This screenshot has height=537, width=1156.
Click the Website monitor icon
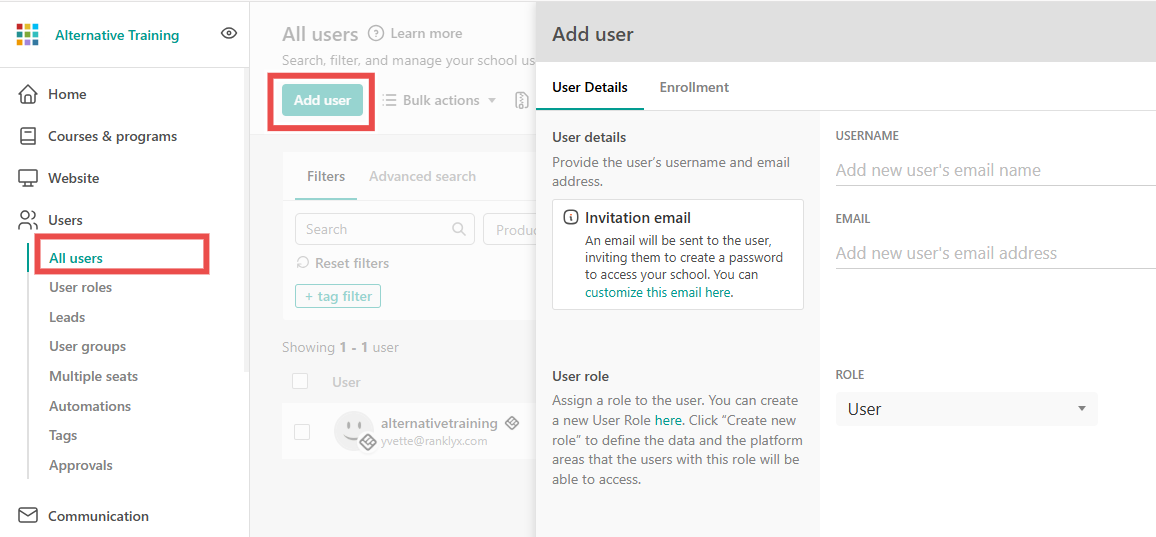[x=28, y=178]
